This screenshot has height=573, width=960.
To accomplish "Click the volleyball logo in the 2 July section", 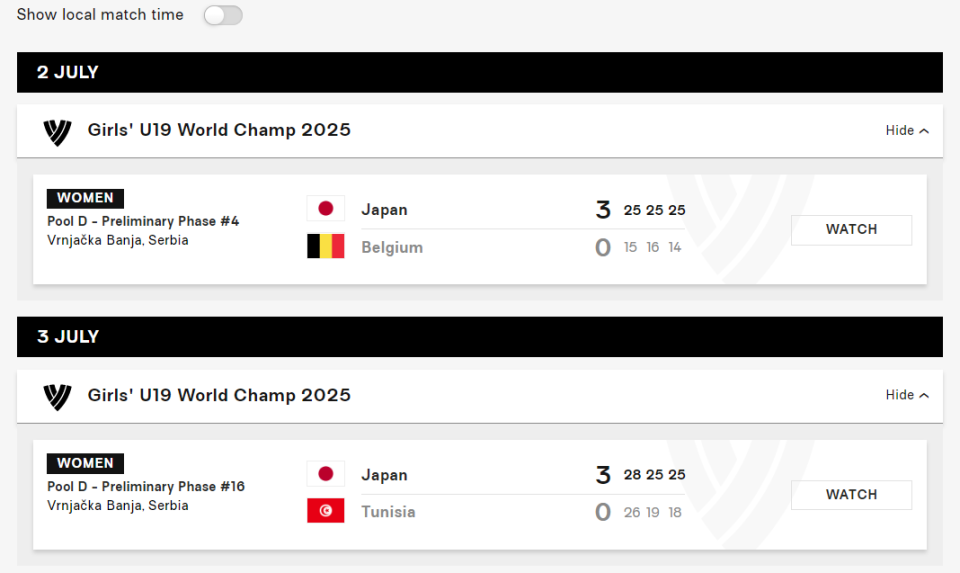I will [x=58, y=132].
